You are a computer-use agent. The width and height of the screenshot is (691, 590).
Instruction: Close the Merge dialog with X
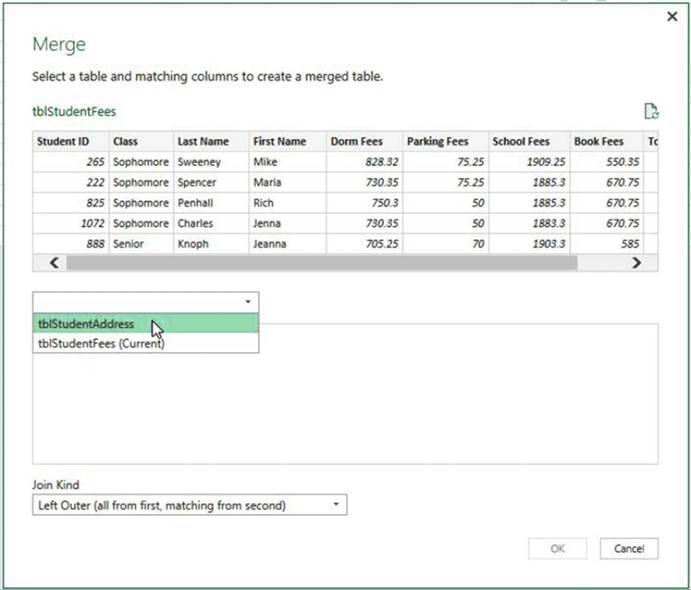tap(672, 16)
